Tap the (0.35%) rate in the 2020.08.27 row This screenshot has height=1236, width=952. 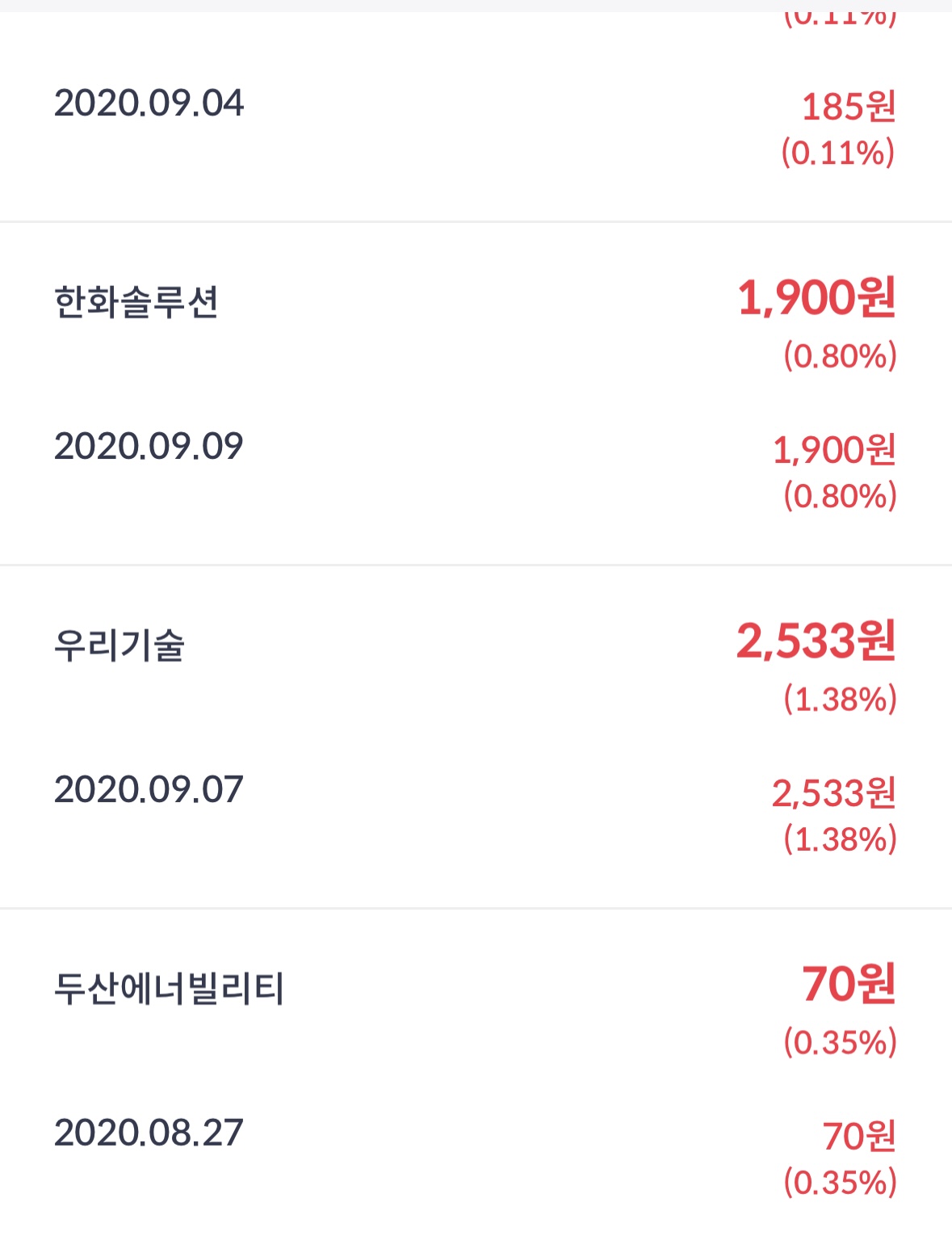840,1183
